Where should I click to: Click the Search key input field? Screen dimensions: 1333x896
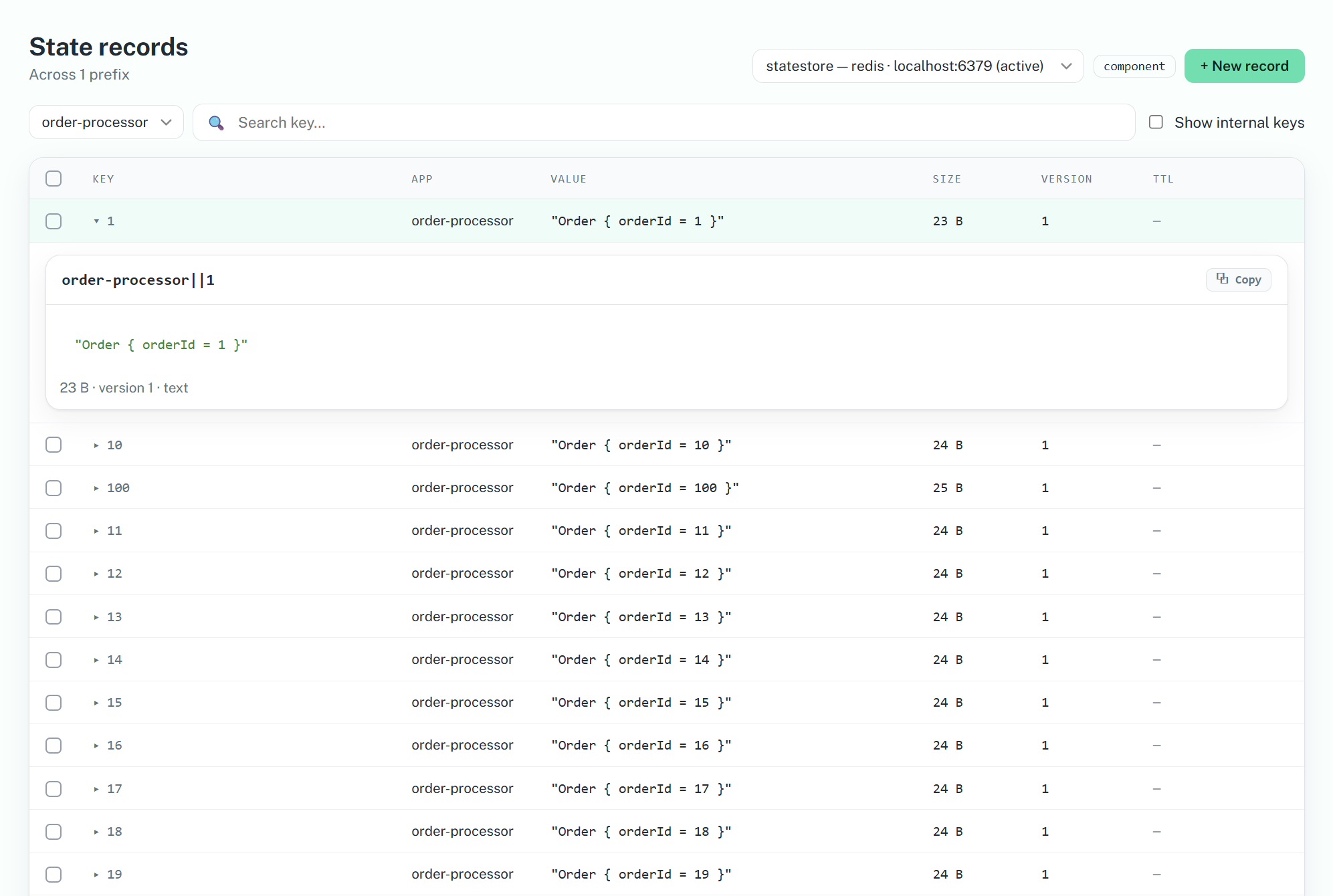[663, 122]
